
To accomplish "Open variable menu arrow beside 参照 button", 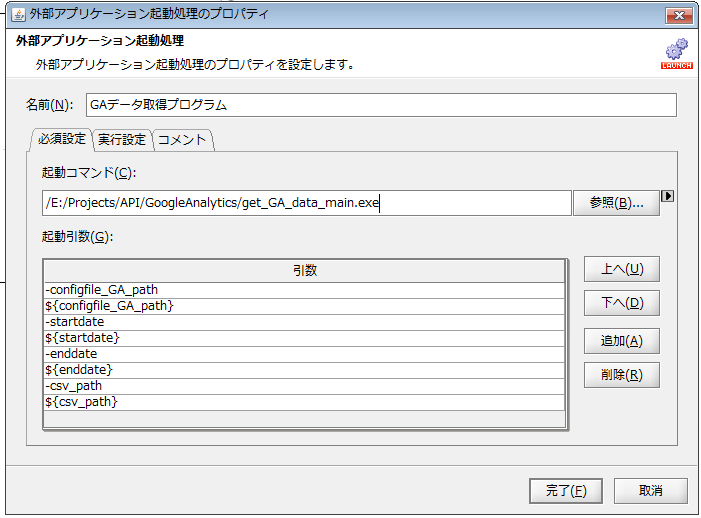I will click(x=667, y=196).
